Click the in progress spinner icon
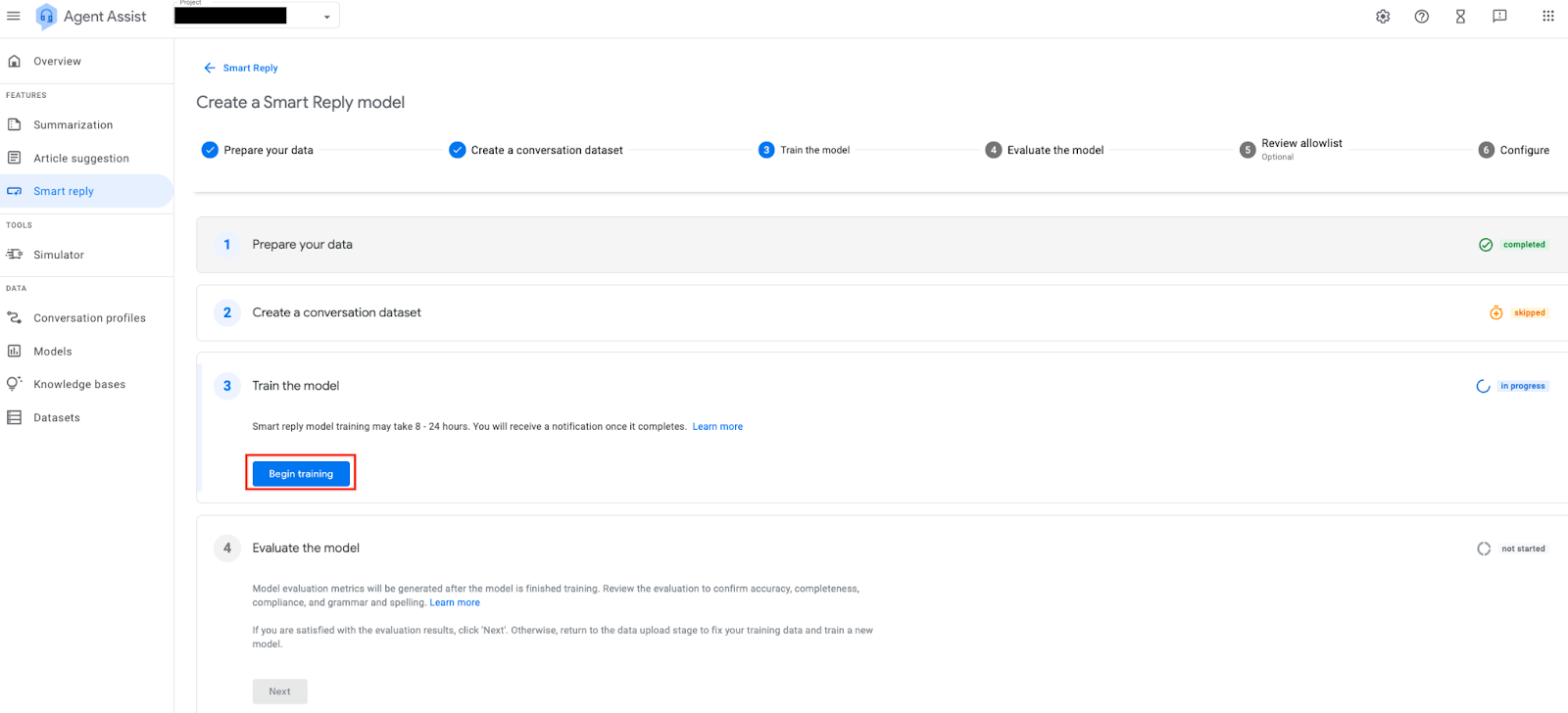Screen dimensions: 1568x713 (x=1484, y=386)
